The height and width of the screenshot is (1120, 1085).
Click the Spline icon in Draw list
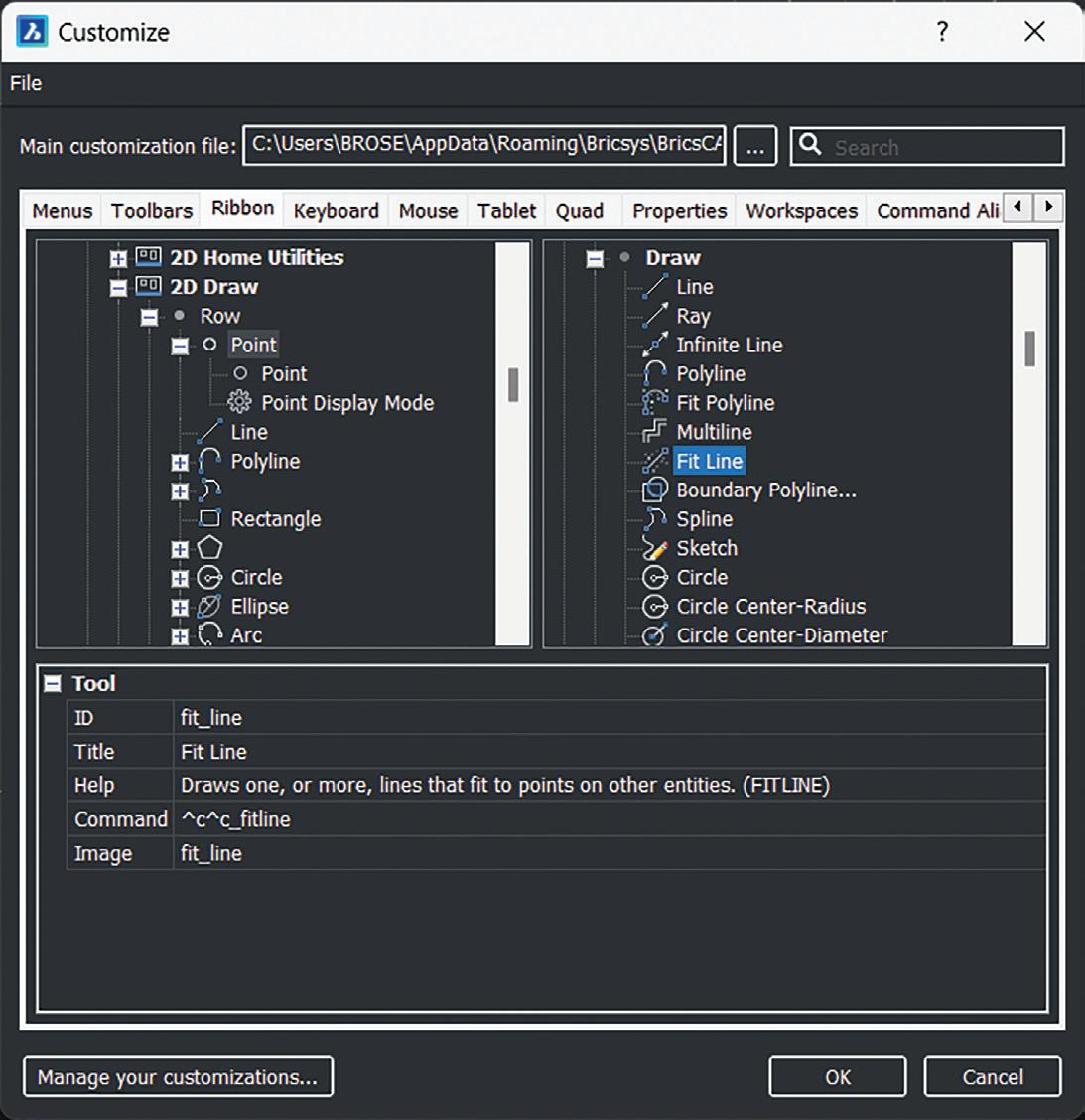click(x=655, y=519)
